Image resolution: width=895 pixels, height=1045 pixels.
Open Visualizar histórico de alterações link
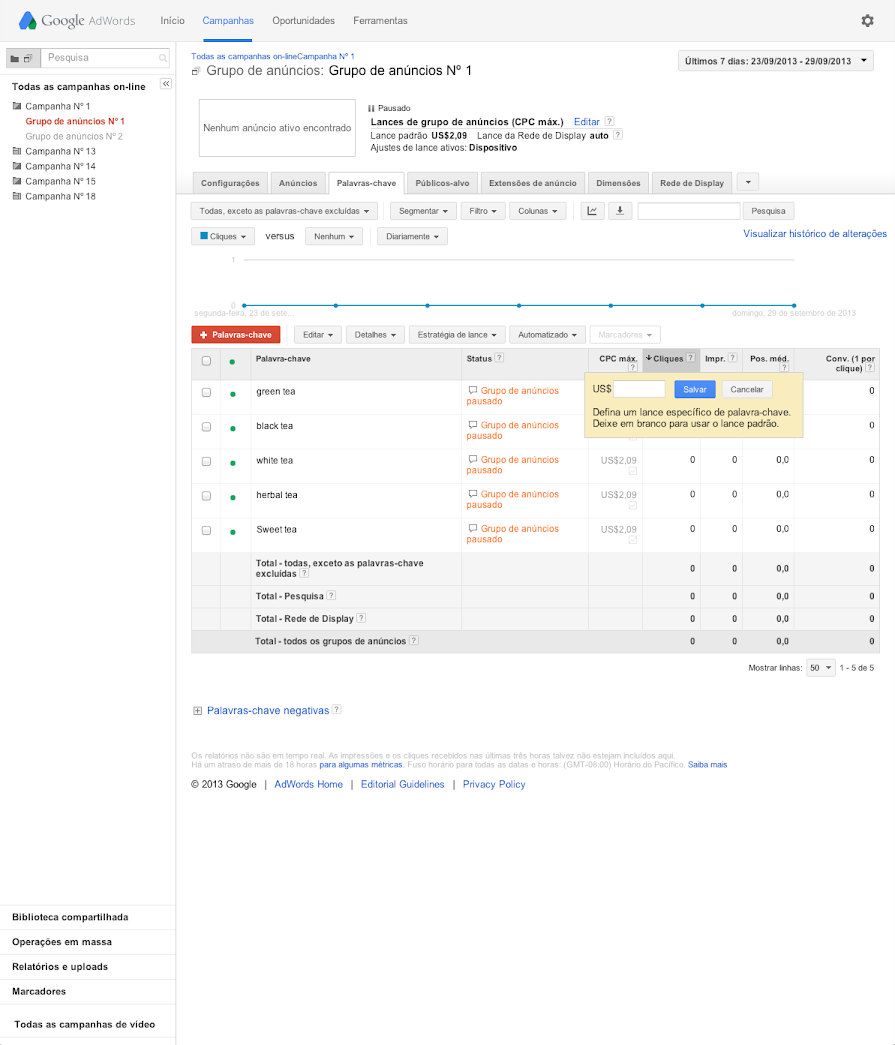pos(815,234)
